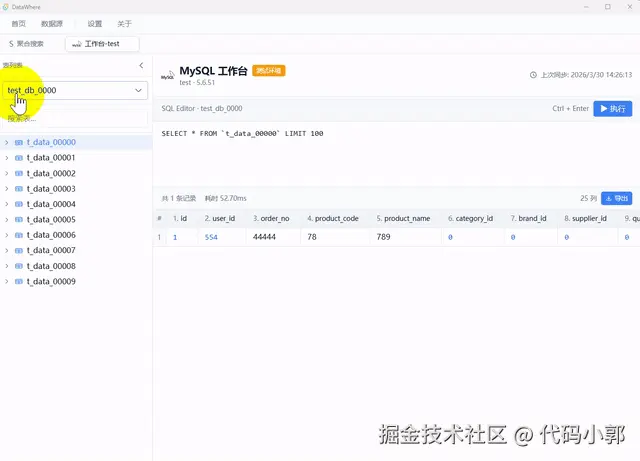Click inside the SQL editor text

pos(242,134)
